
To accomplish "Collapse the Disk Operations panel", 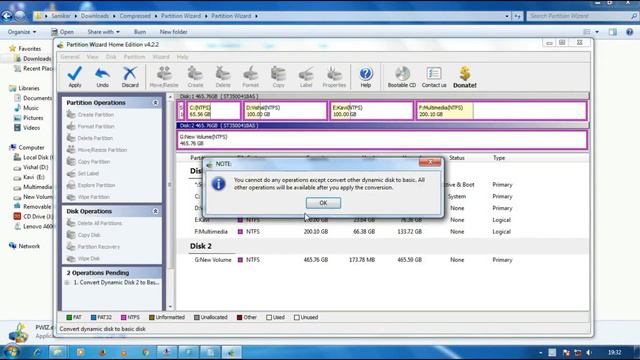I will pyautogui.click(x=156, y=211).
